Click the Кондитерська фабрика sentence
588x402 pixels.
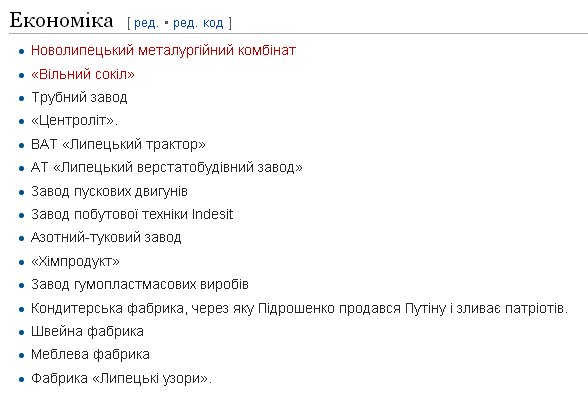click(x=300, y=308)
